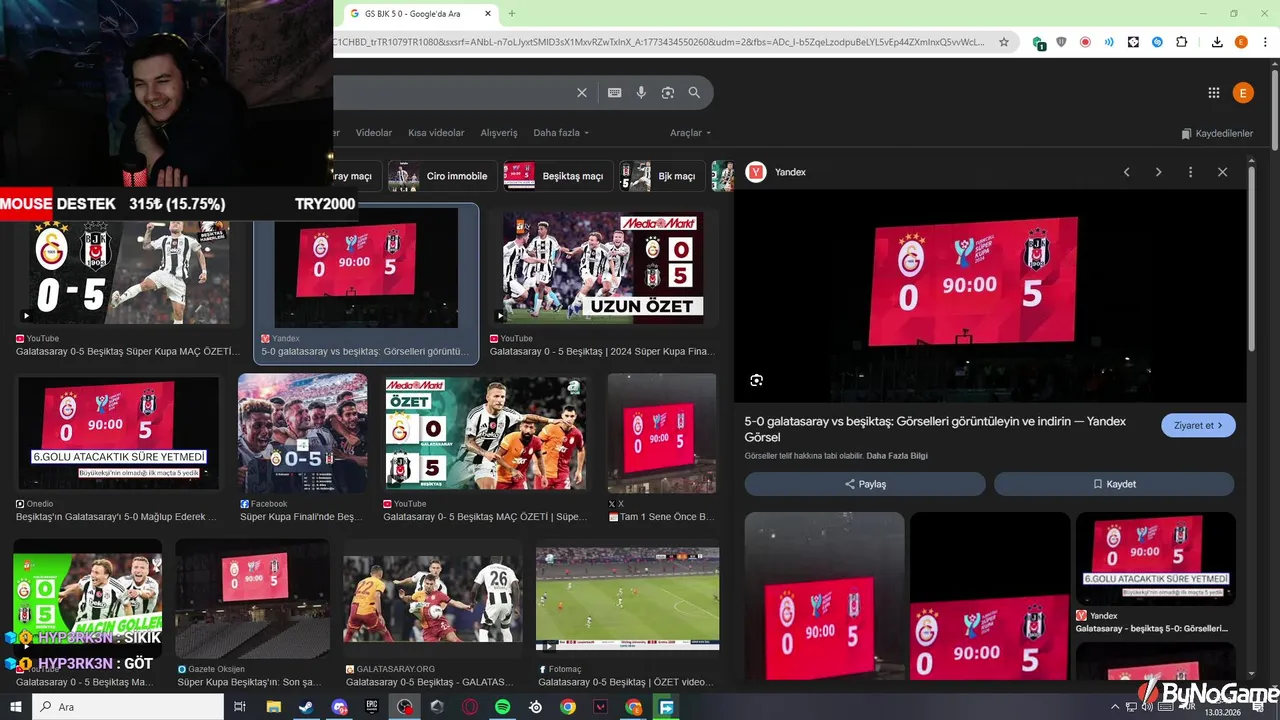Open Steam from the taskbar
The image size is (1280, 720).
tap(306, 707)
